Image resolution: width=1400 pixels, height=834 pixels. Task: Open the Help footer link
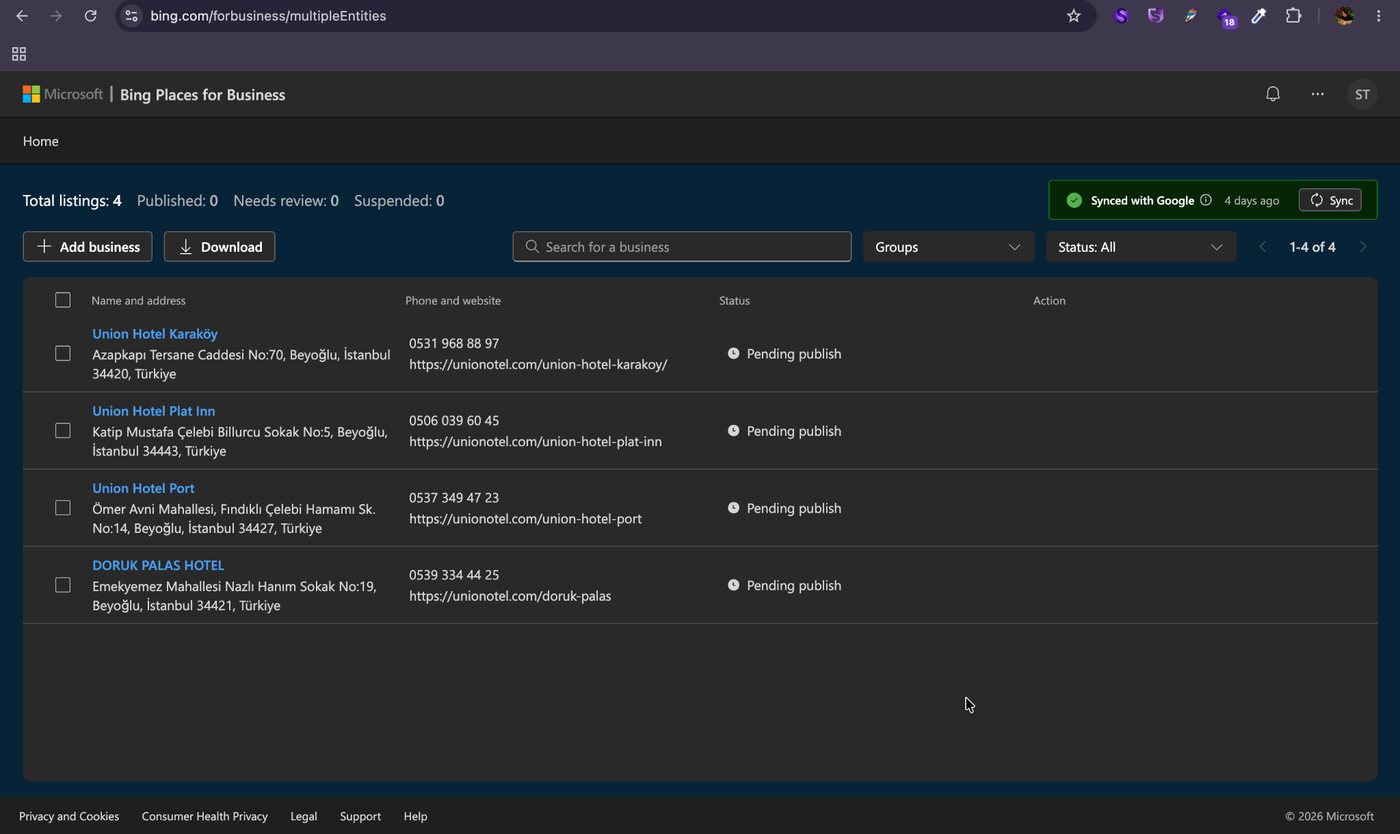tap(415, 816)
